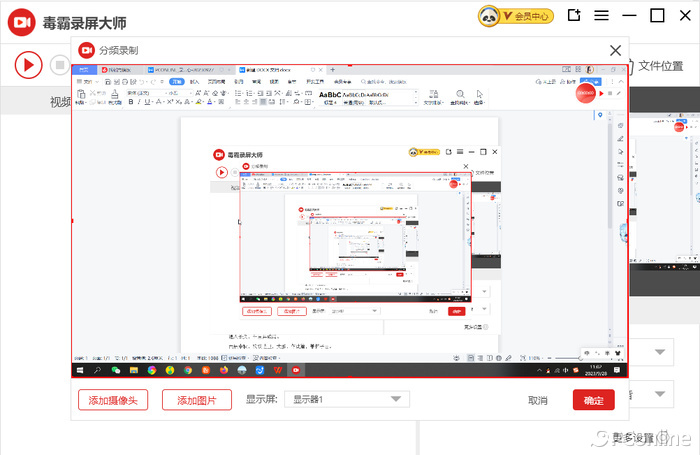700x455 pixels.
Task: Expand the upper dropdown behind the dialog
Action: pyautogui.click(x=660, y=352)
